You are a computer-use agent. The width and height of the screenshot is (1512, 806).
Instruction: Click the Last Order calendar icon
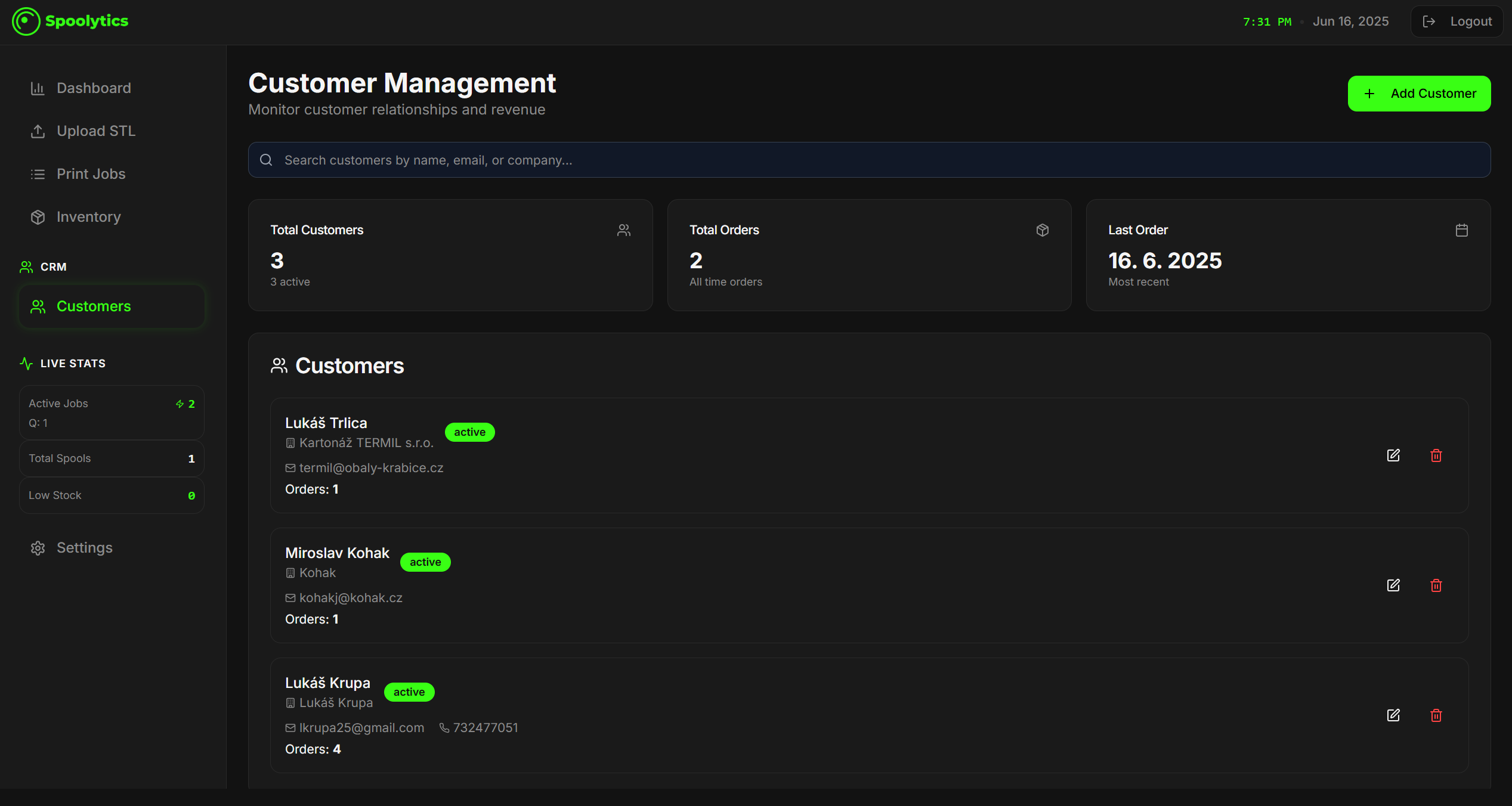pyautogui.click(x=1462, y=230)
